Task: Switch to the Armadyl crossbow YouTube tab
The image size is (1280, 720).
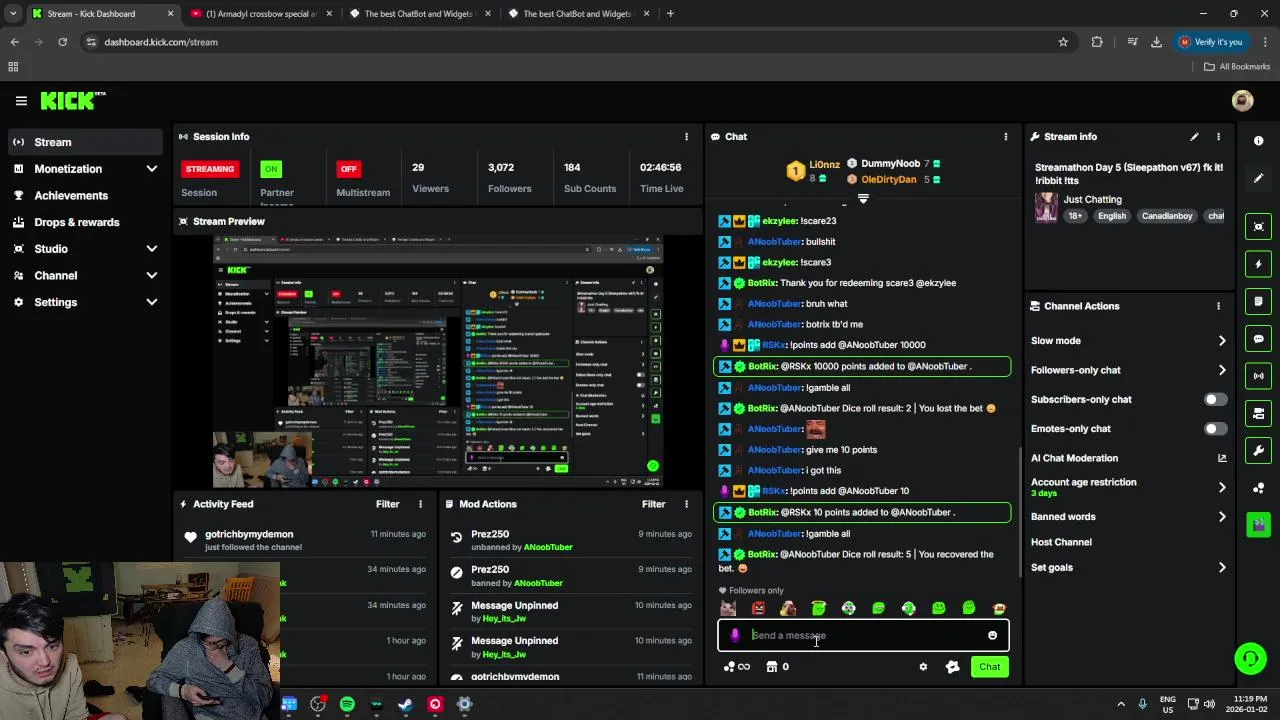Action: (260, 14)
